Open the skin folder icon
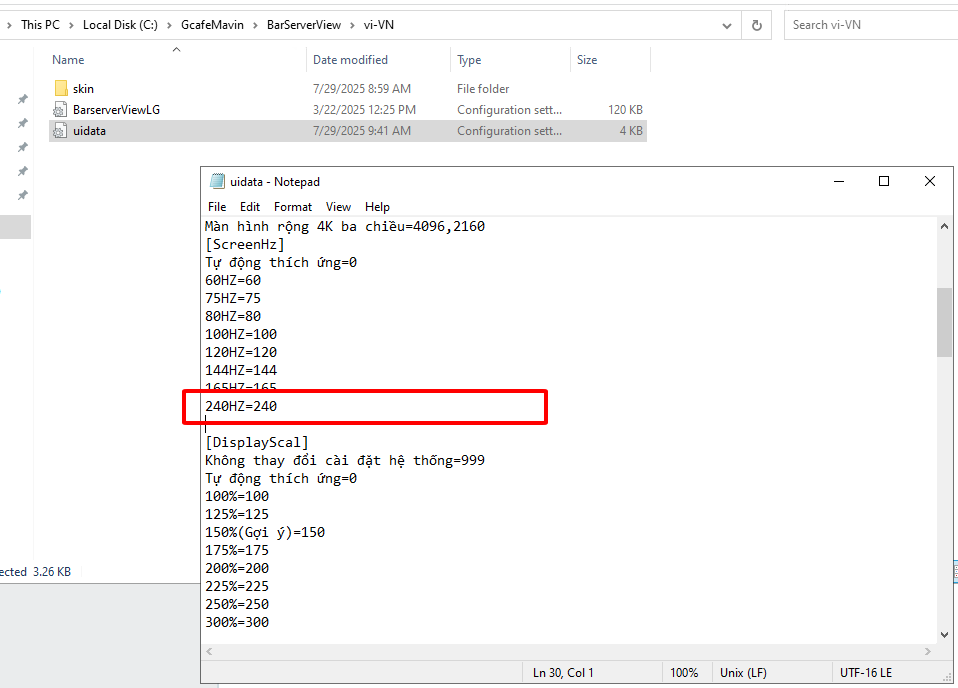The width and height of the screenshot is (958, 688). 61,89
